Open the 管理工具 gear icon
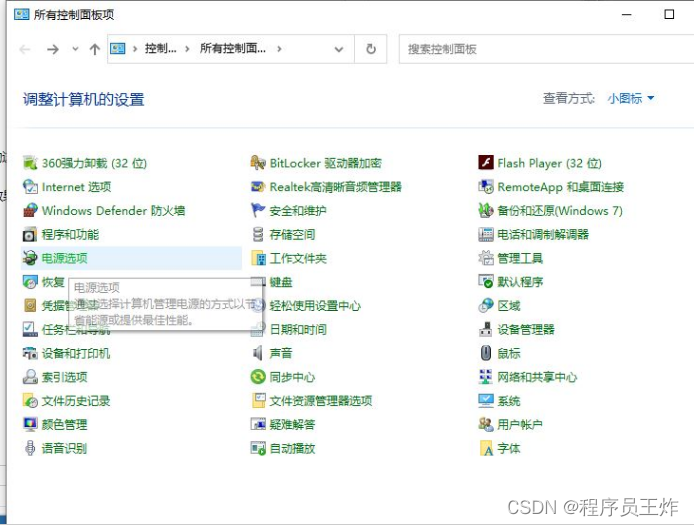Viewport: 694px width, 526px height. 486,258
